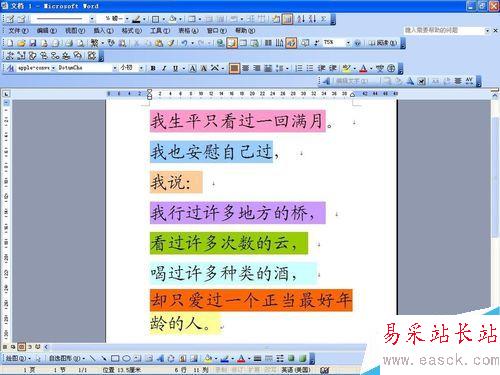Screen dimensions: 500x375
Task: Click the Sort Ascending icon
Action: pos(301,19)
